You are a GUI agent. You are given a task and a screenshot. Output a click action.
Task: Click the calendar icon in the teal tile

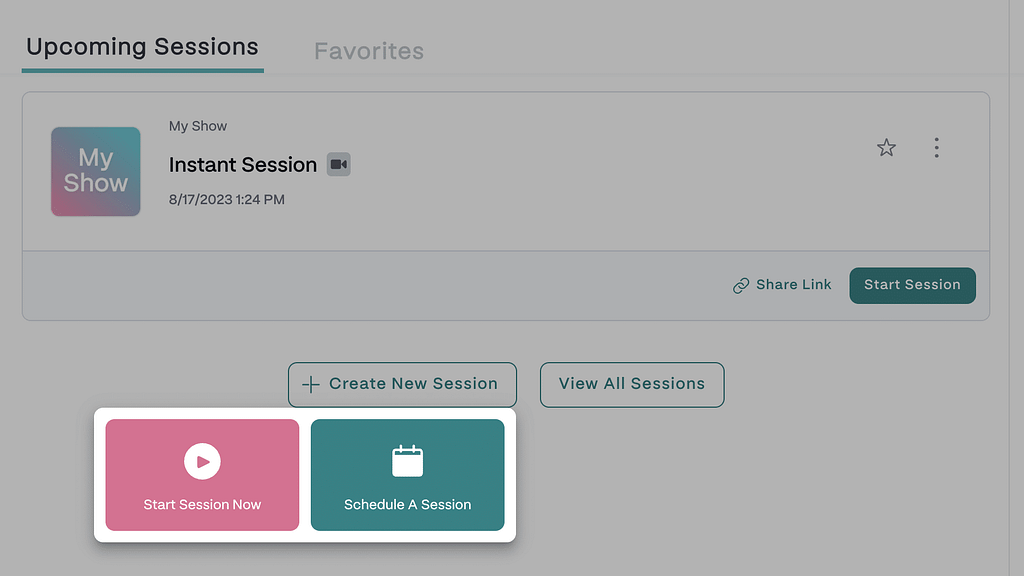(x=408, y=461)
